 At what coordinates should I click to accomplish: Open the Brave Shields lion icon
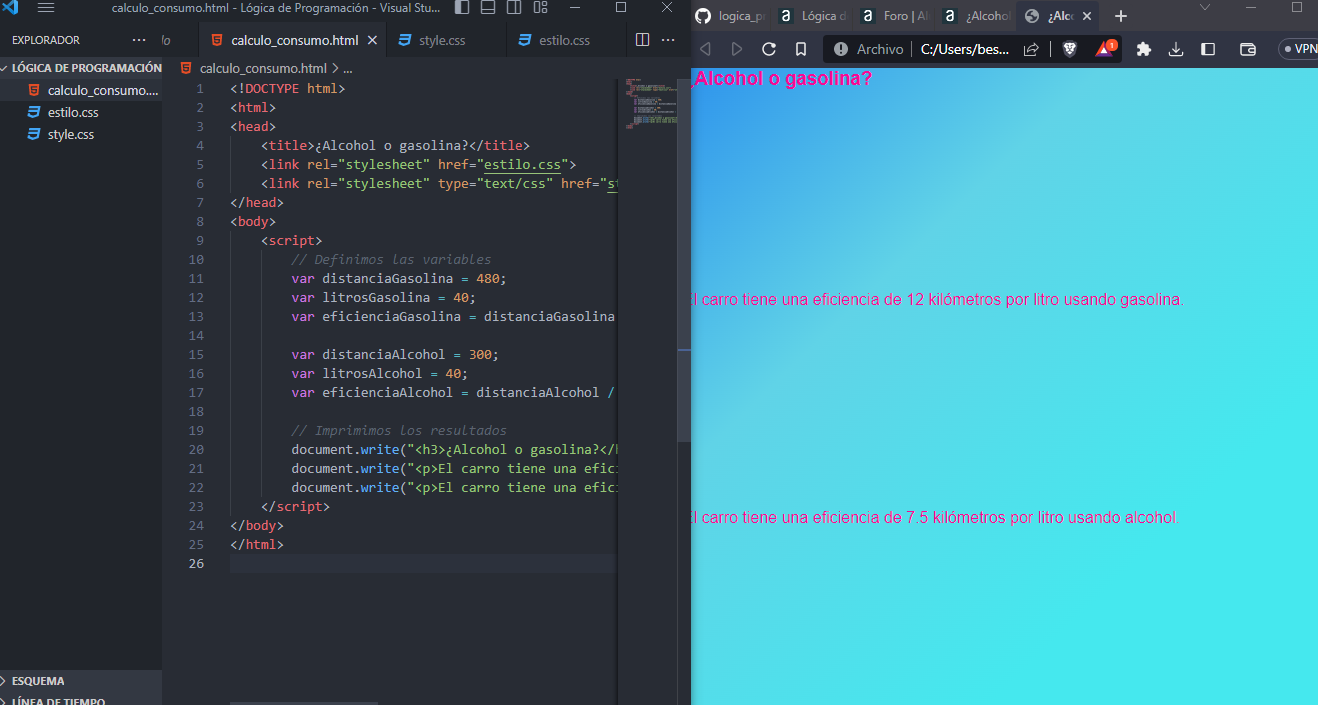click(x=1069, y=49)
